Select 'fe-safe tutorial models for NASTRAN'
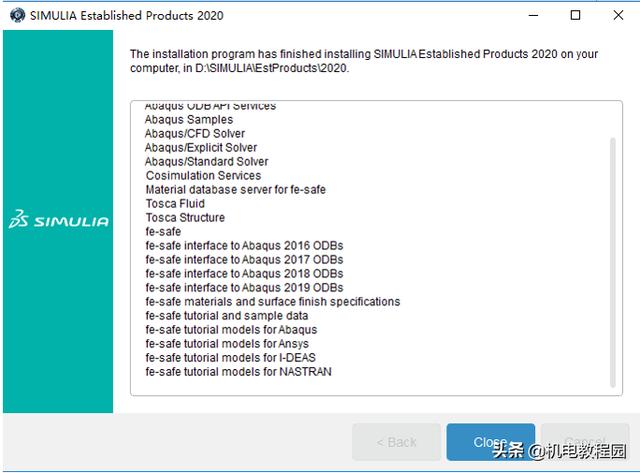The image size is (640, 473). click(x=238, y=371)
